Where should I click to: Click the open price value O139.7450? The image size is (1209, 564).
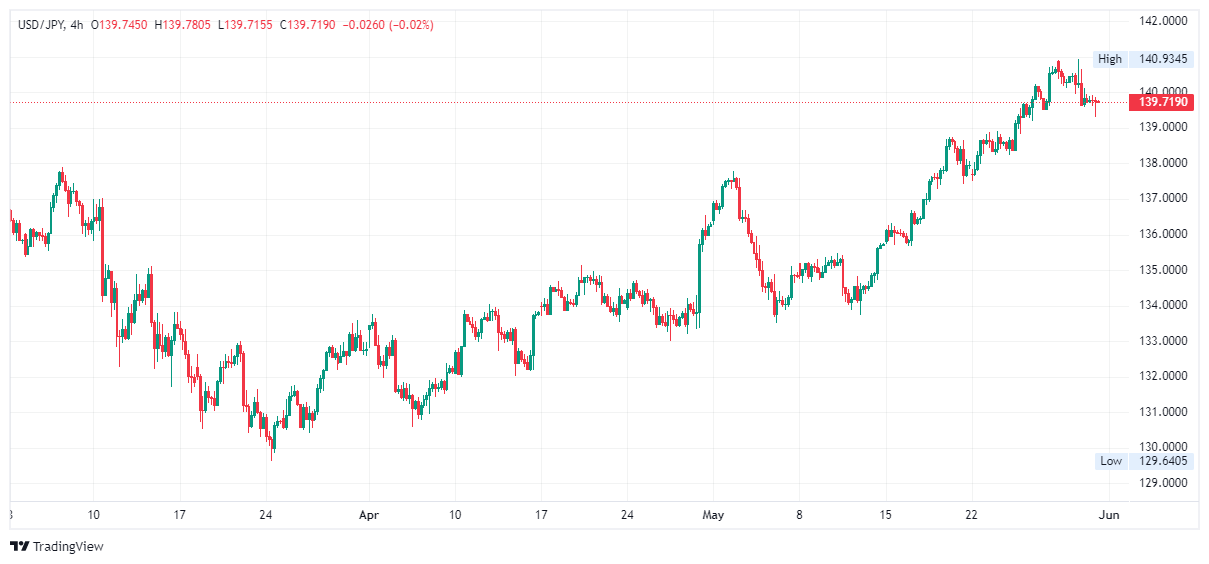tap(121, 24)
